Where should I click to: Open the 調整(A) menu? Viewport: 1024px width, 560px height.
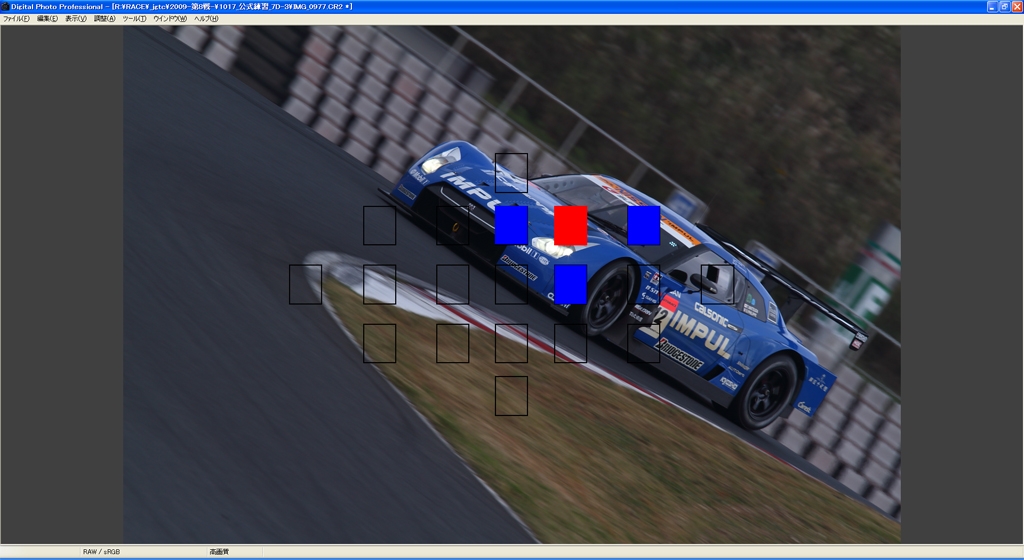[x=104, y=19]
